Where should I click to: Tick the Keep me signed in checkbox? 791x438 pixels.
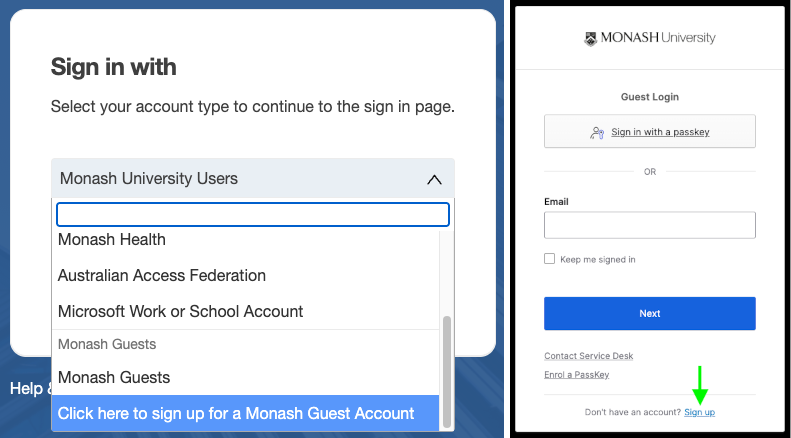[549, 259]
